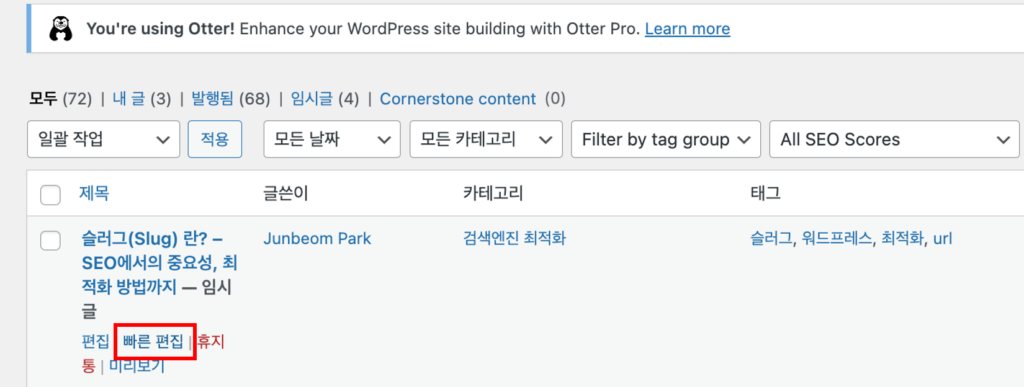Click the 적용 apply button

coord(215,139)
